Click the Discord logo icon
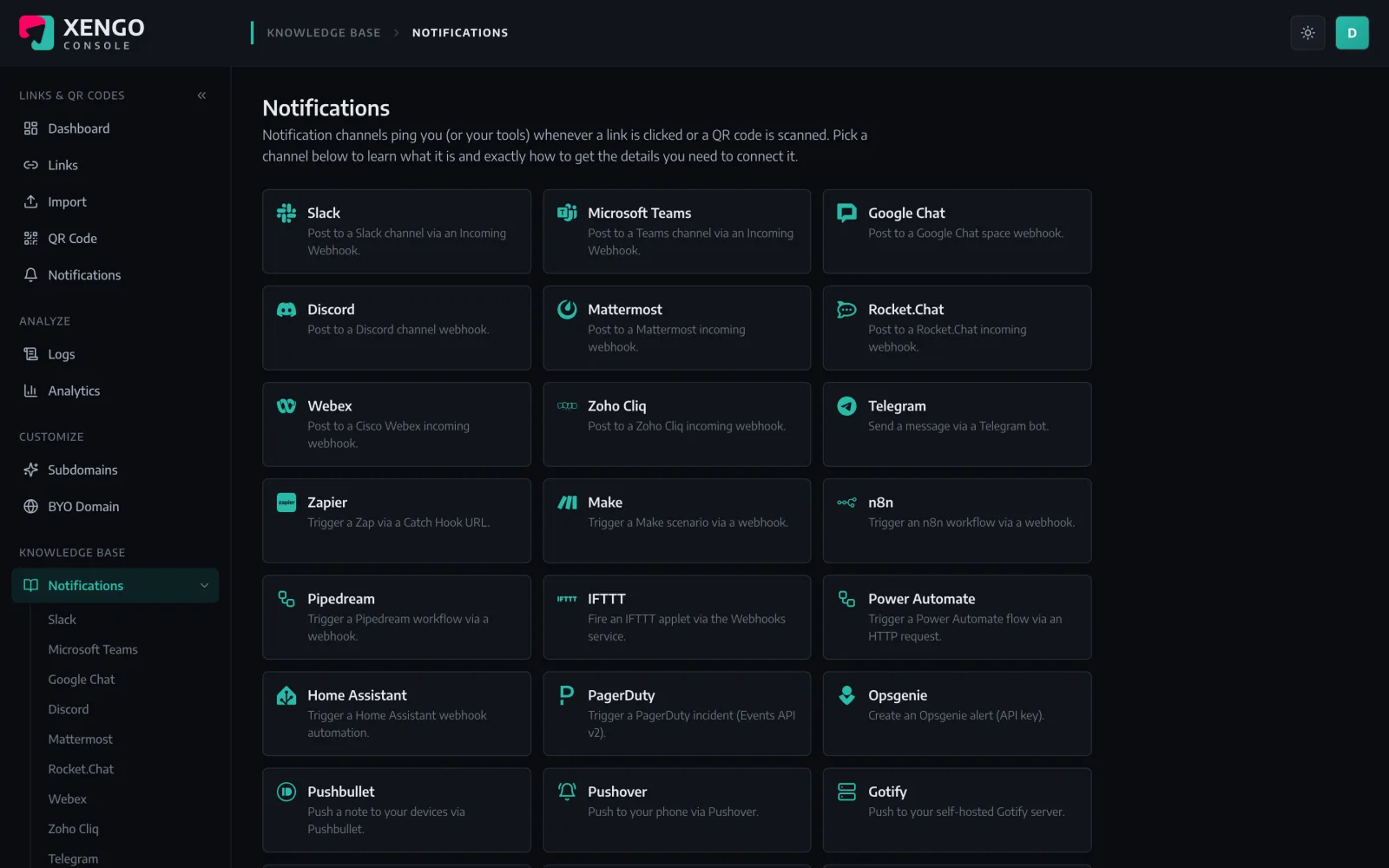1389x868 pixels. [x=286, y=310]
